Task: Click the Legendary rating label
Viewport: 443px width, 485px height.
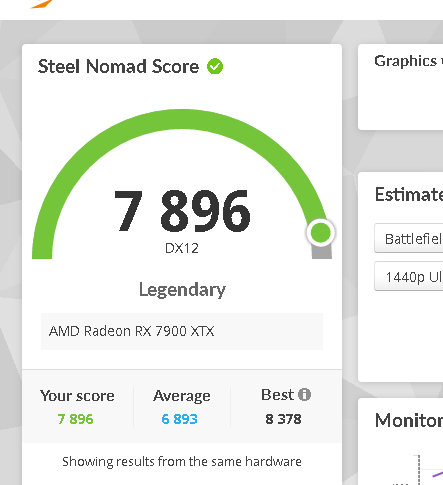Action: [x=182, y=290]
